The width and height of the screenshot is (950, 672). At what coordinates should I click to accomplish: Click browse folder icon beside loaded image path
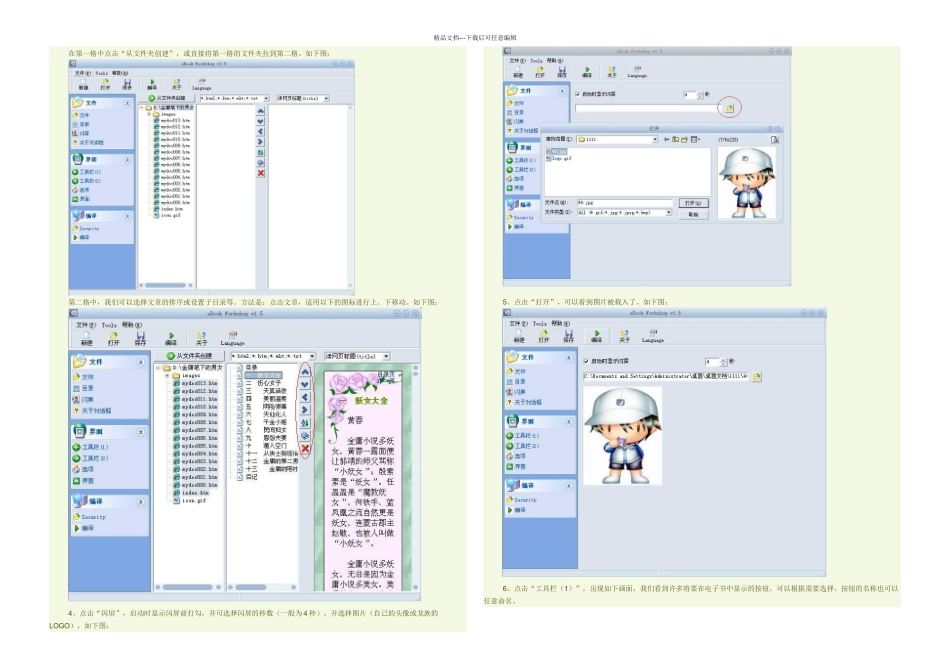pyautogui.click(x=756, y=376)
